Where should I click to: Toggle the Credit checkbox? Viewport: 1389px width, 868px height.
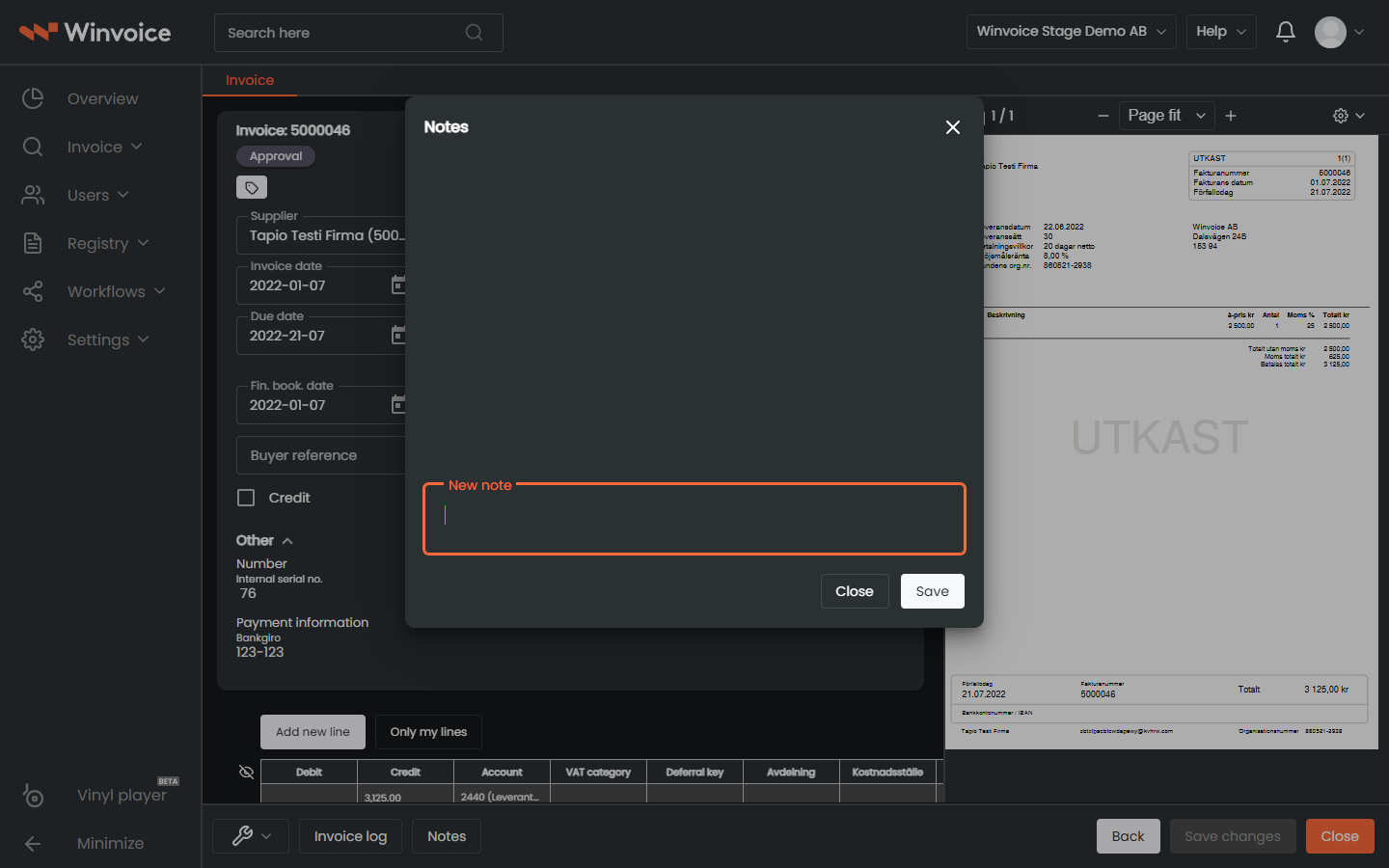(246, 498)
